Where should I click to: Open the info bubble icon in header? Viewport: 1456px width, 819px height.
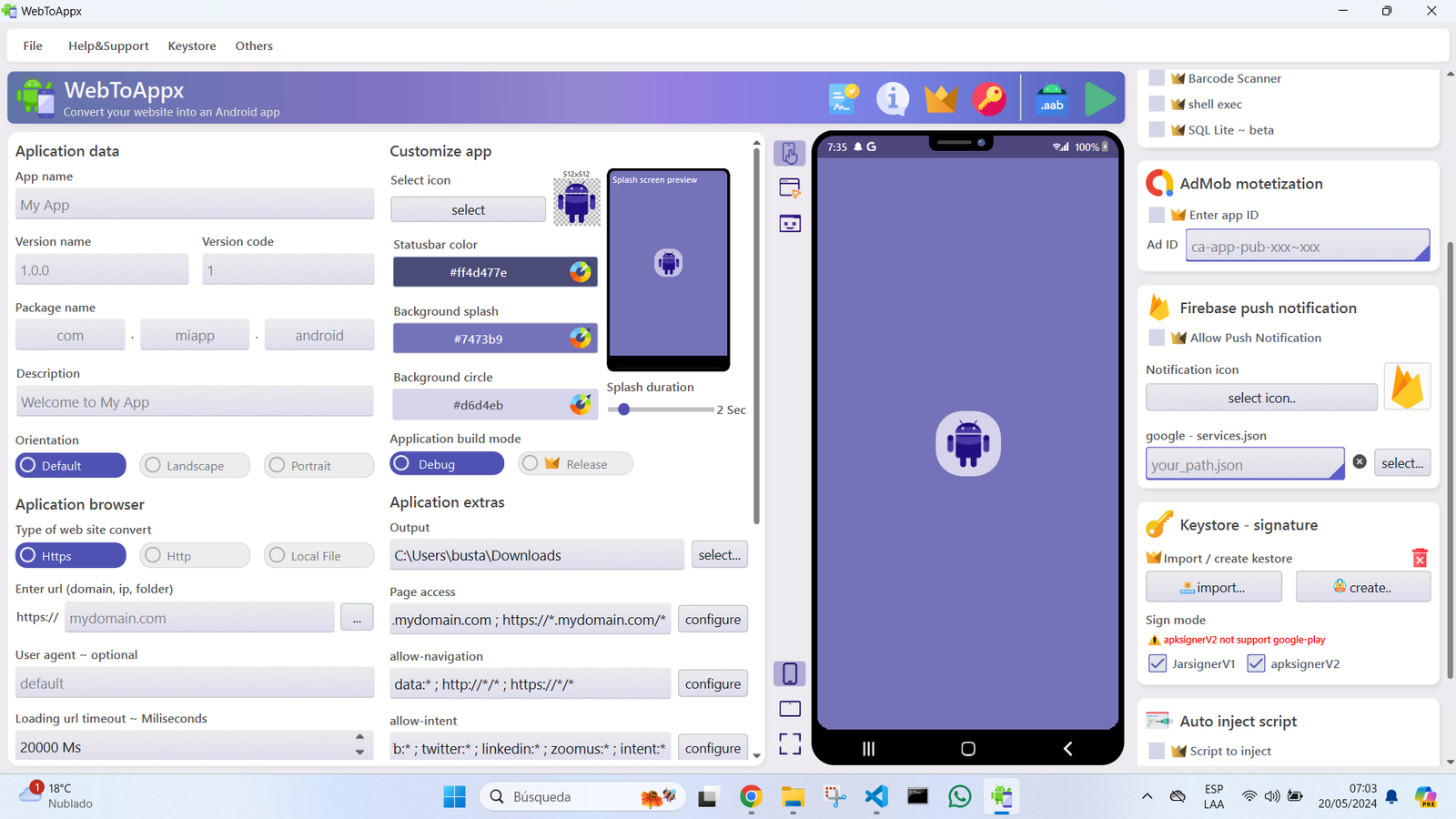point(893,98)
